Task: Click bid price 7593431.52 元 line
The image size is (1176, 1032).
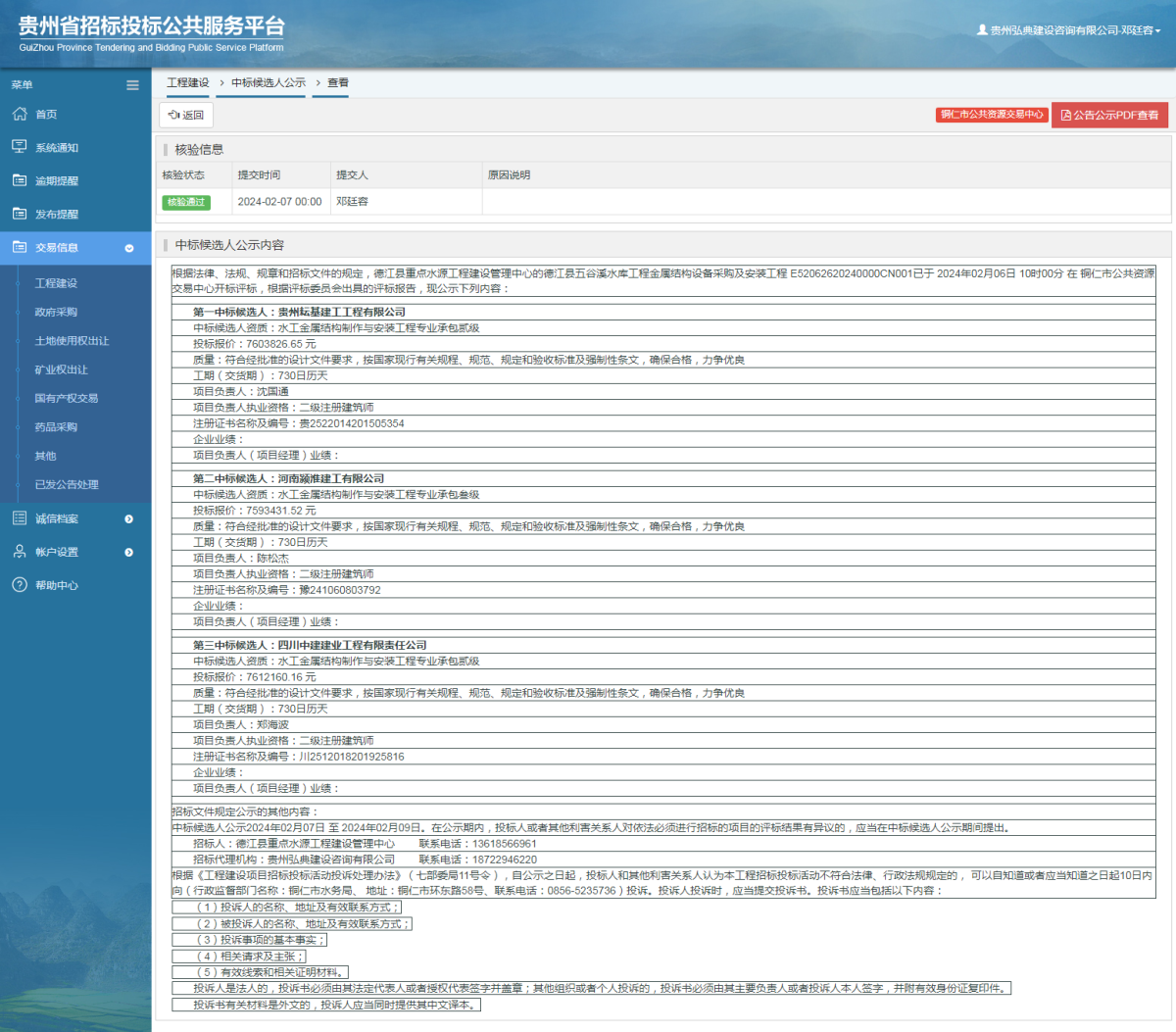Action: (255, 511)
